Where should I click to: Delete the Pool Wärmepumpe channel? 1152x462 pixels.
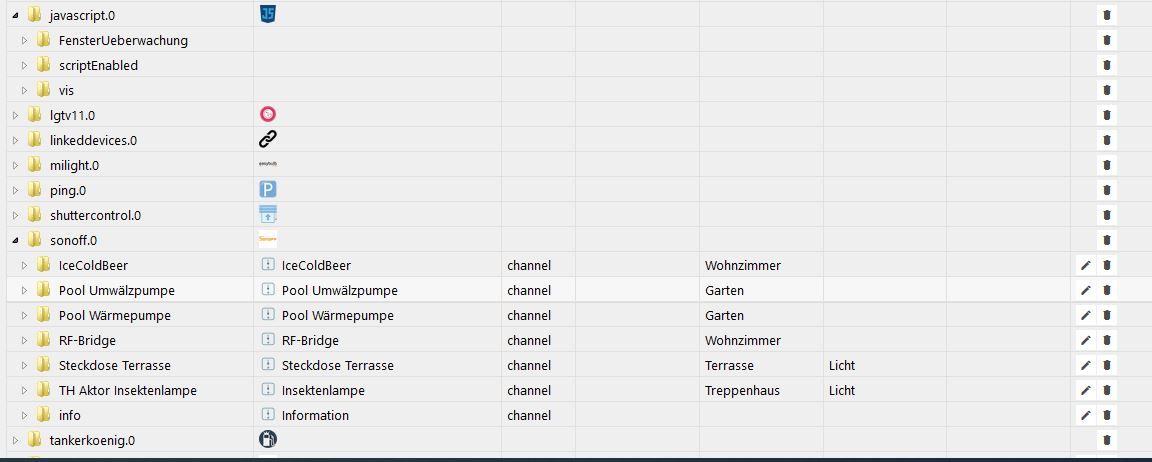click(1107, 315)
